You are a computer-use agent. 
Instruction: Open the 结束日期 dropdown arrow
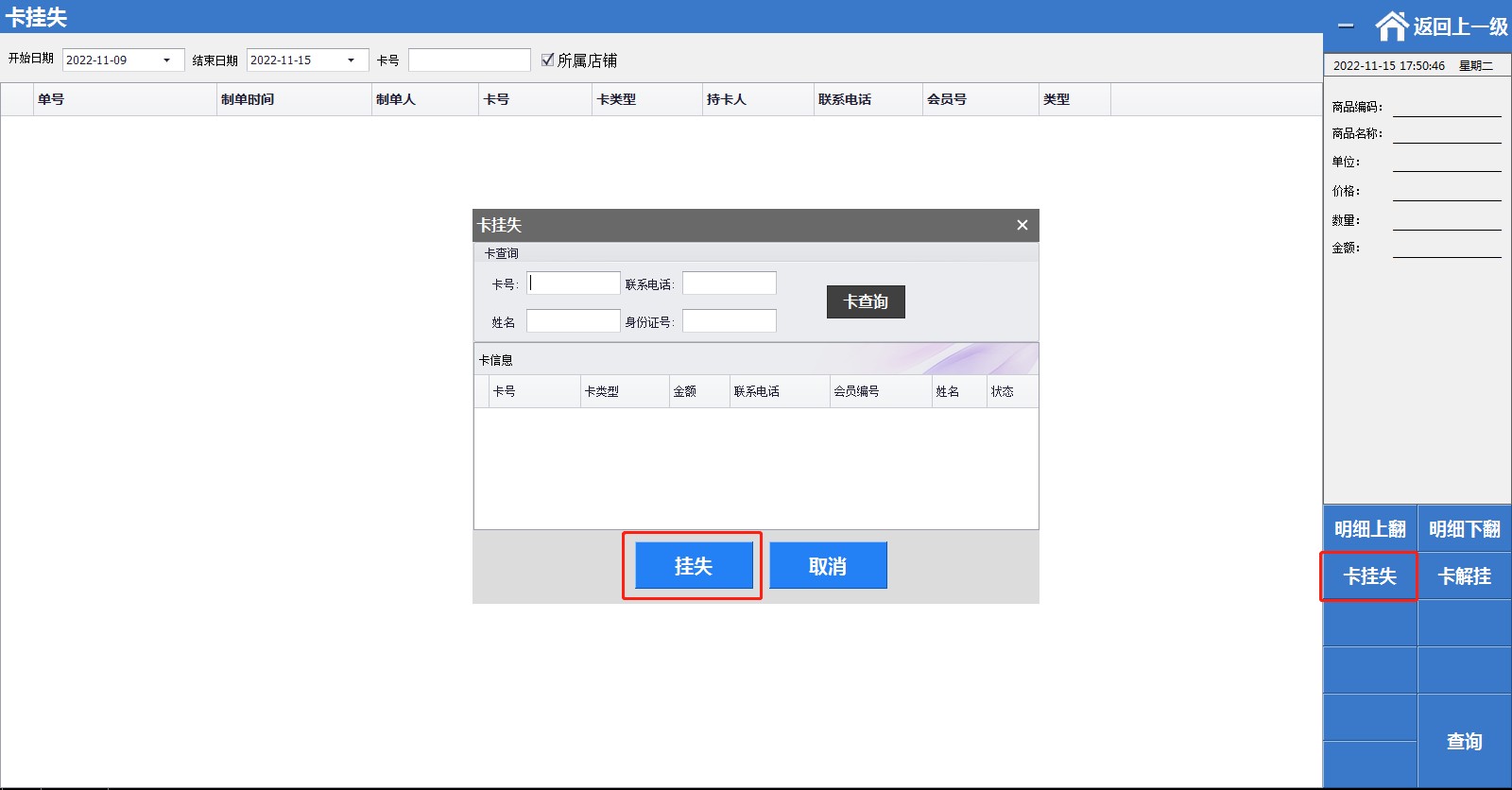[x=352, y=60]
